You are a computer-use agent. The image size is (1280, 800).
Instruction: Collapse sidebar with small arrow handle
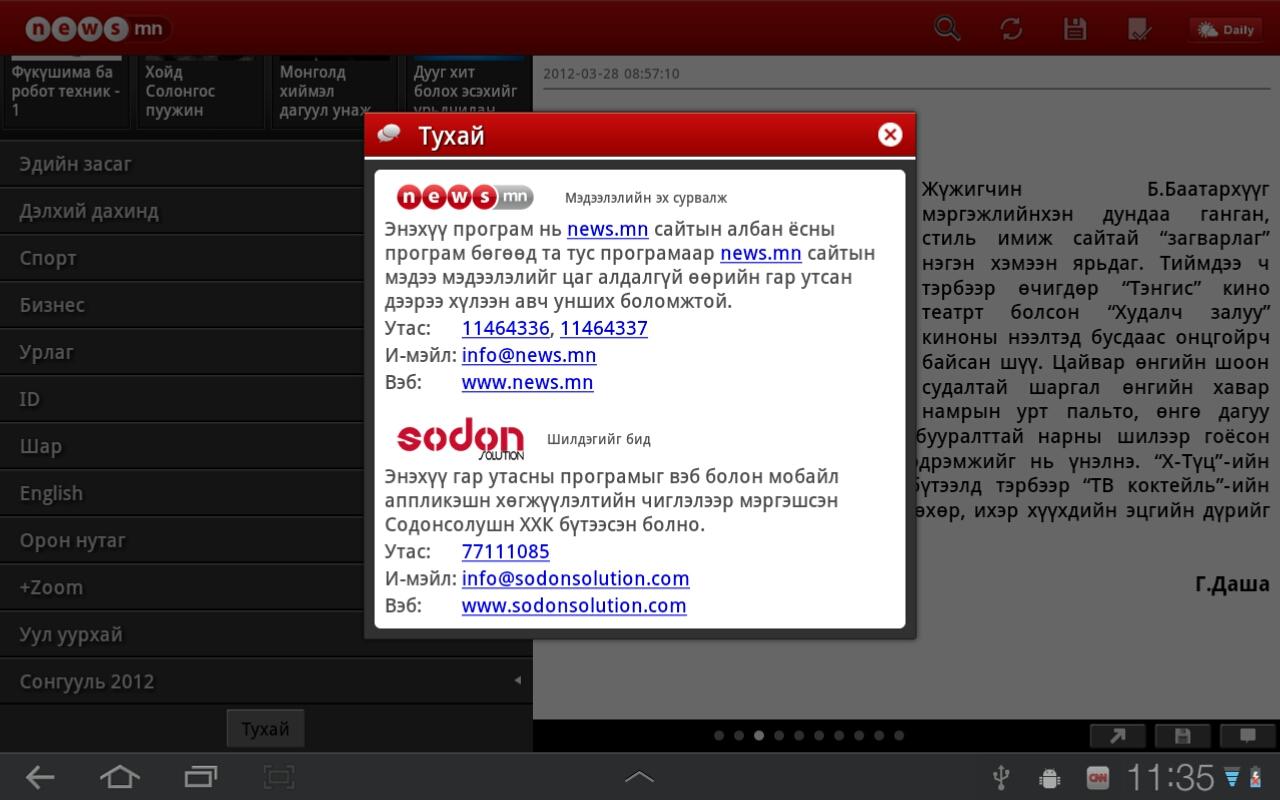[x=517, y=680]
